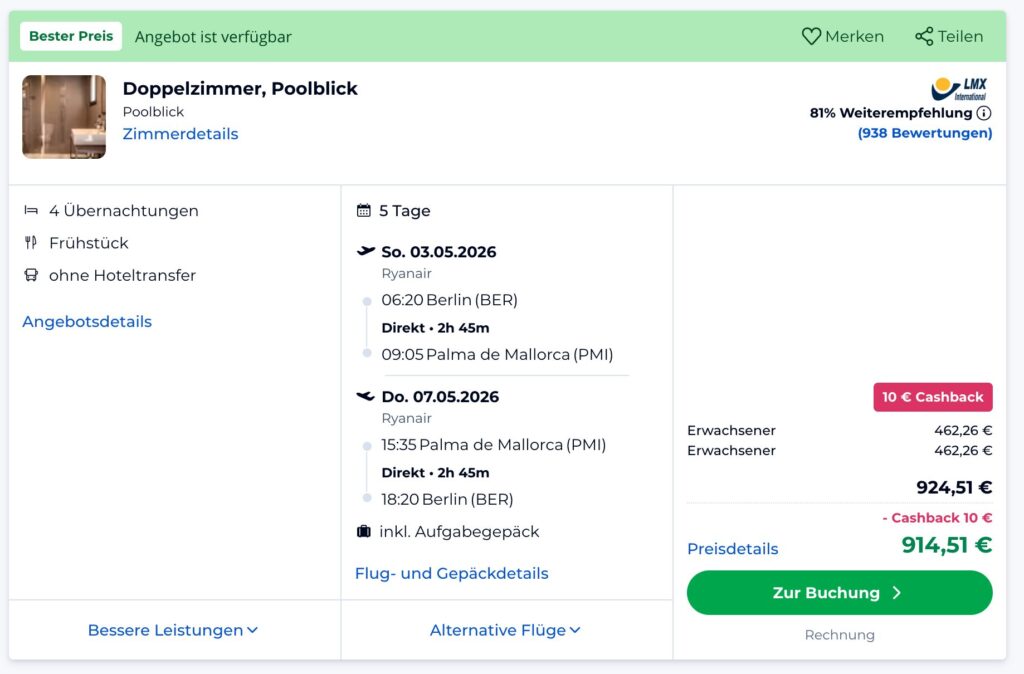
Task: View the 938 Bewertungen reviews
Action: point(925,132)
